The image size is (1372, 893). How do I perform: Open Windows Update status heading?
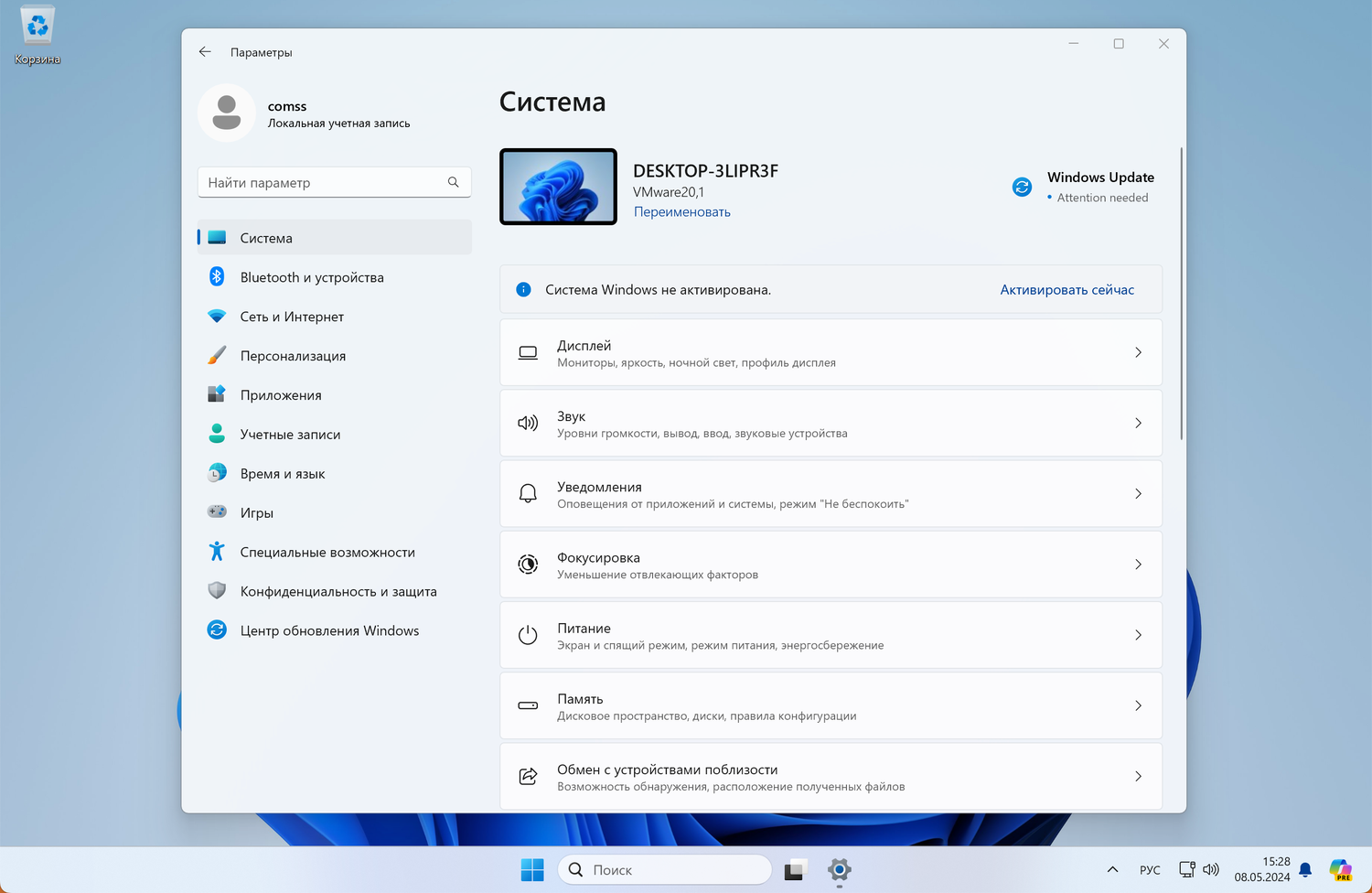point(1100,178)
